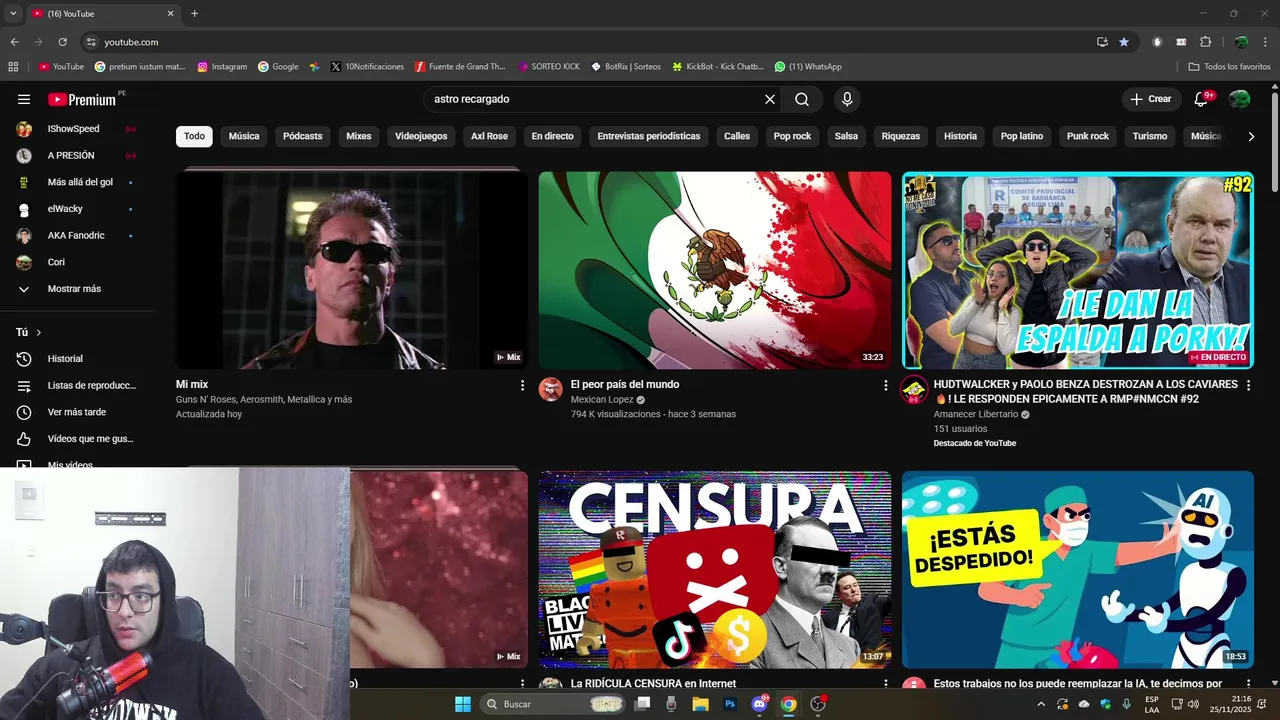Click the 'Crear' button

point(1151,99)
